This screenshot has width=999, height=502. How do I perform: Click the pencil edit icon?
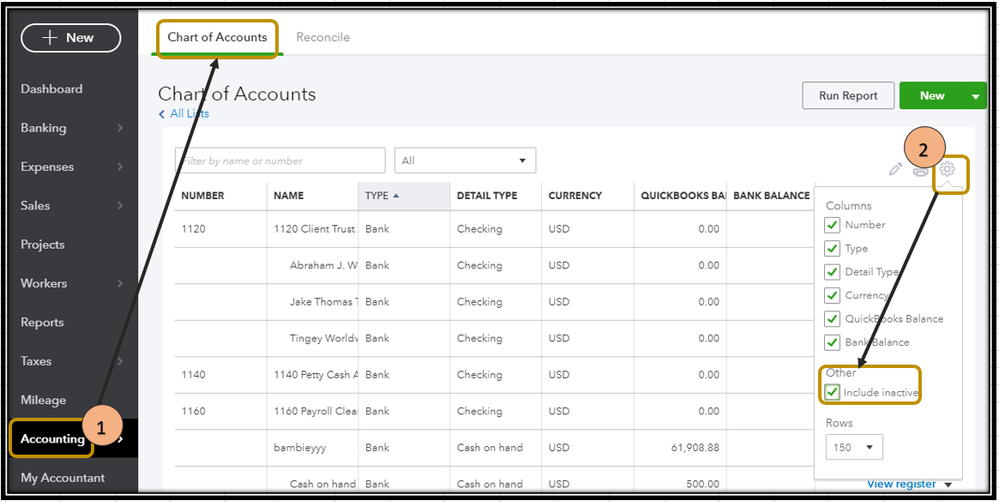[x=895, y=169]
